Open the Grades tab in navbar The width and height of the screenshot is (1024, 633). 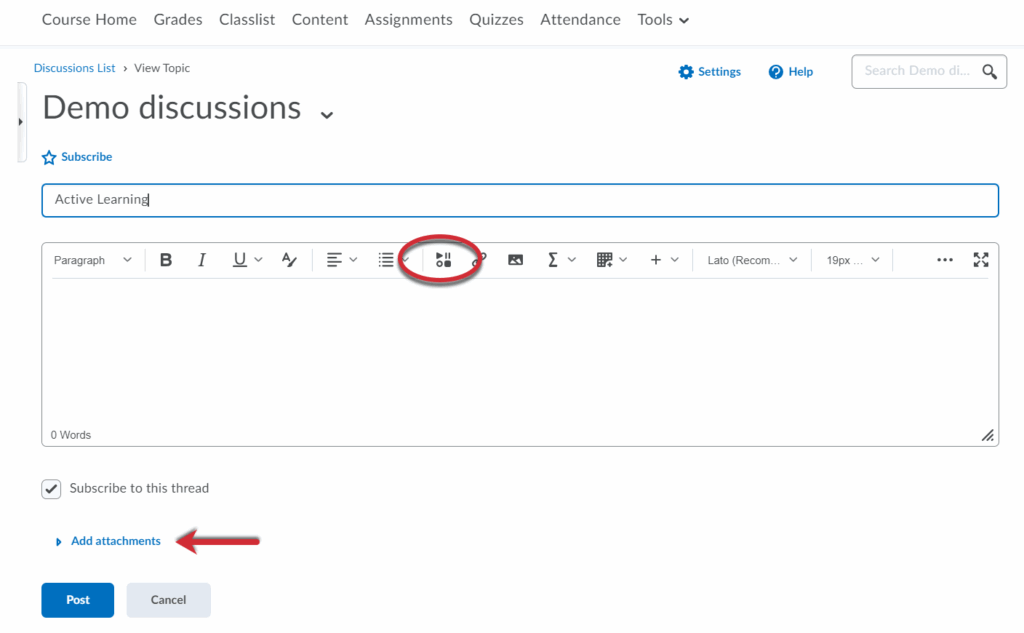pos(178,20)
